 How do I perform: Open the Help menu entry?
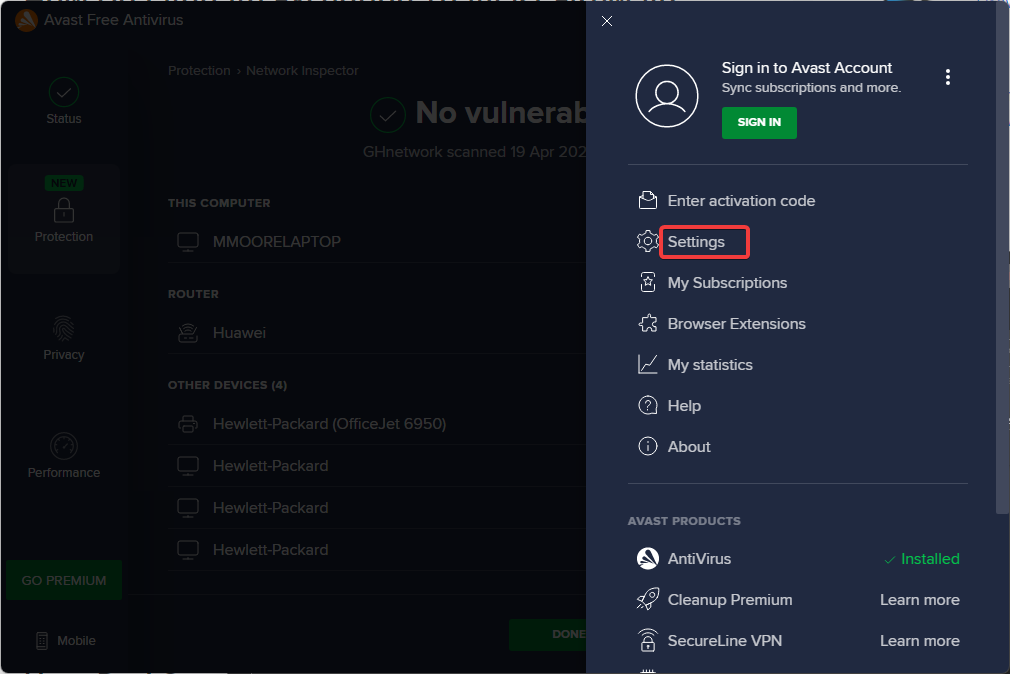tap(684, 406)
